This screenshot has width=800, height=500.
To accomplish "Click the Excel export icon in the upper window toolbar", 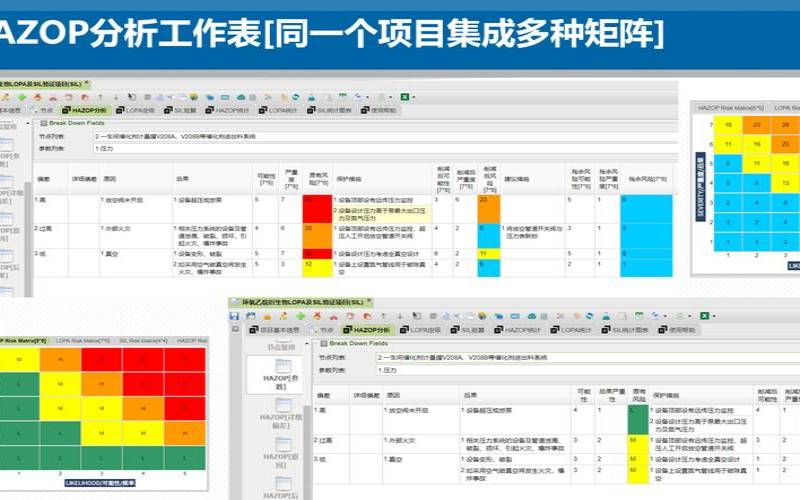I will [x=405, y=97].
